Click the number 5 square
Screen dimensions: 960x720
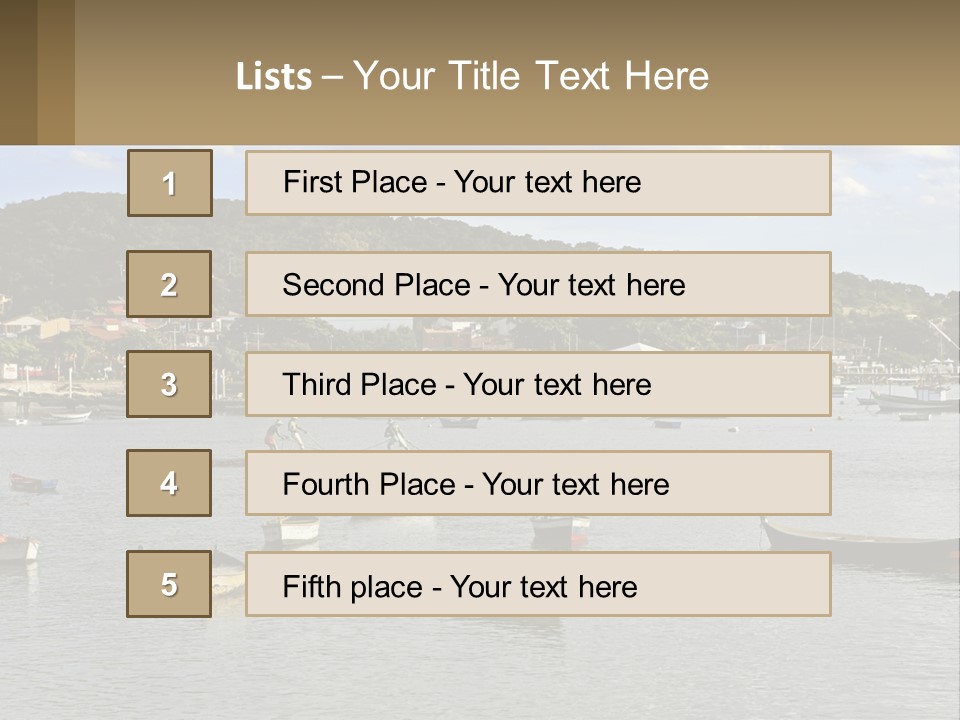pyautogui.click(x=169, y=584)
